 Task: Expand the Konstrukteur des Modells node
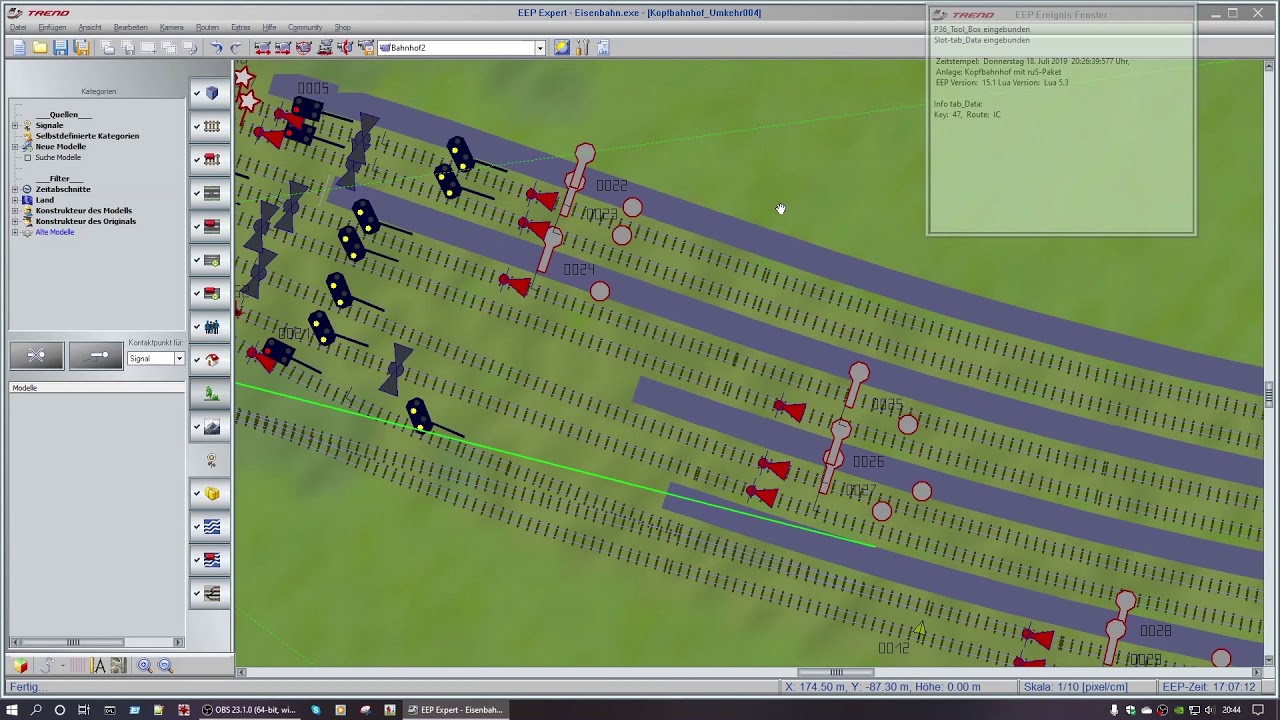tap(15, 211)
